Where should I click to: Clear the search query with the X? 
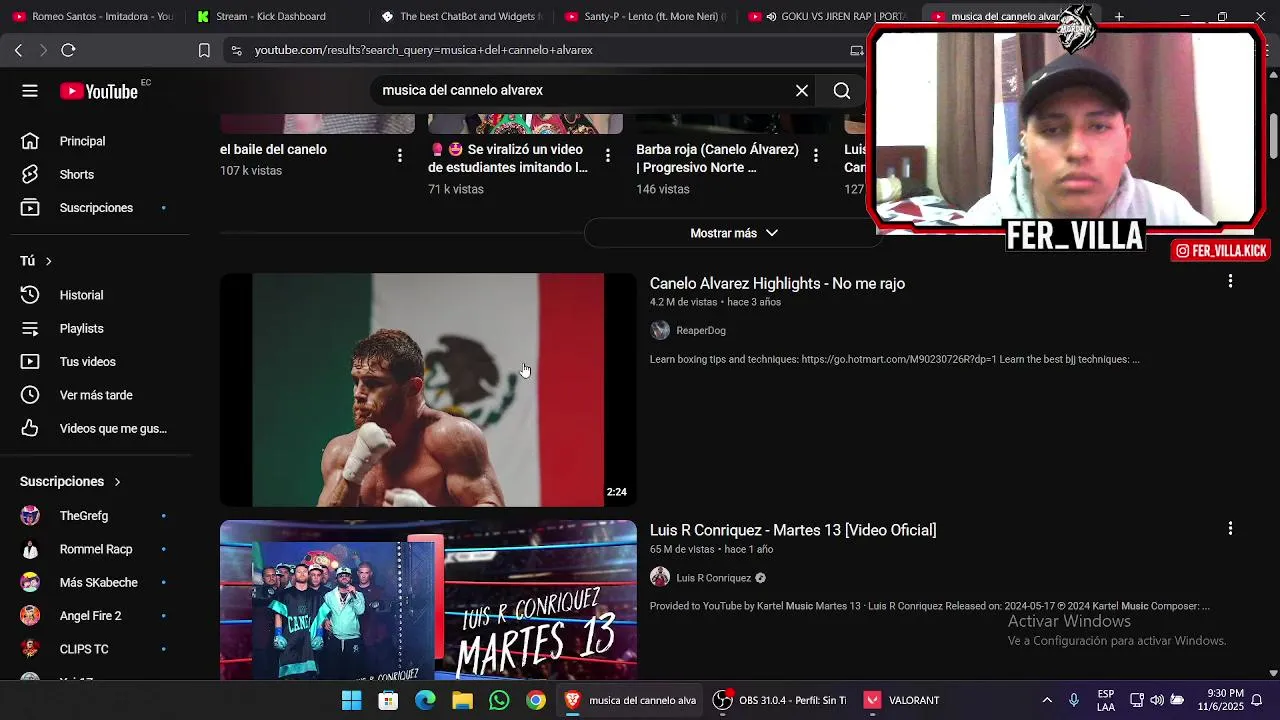pyautogui.click(x=802, y=91)
